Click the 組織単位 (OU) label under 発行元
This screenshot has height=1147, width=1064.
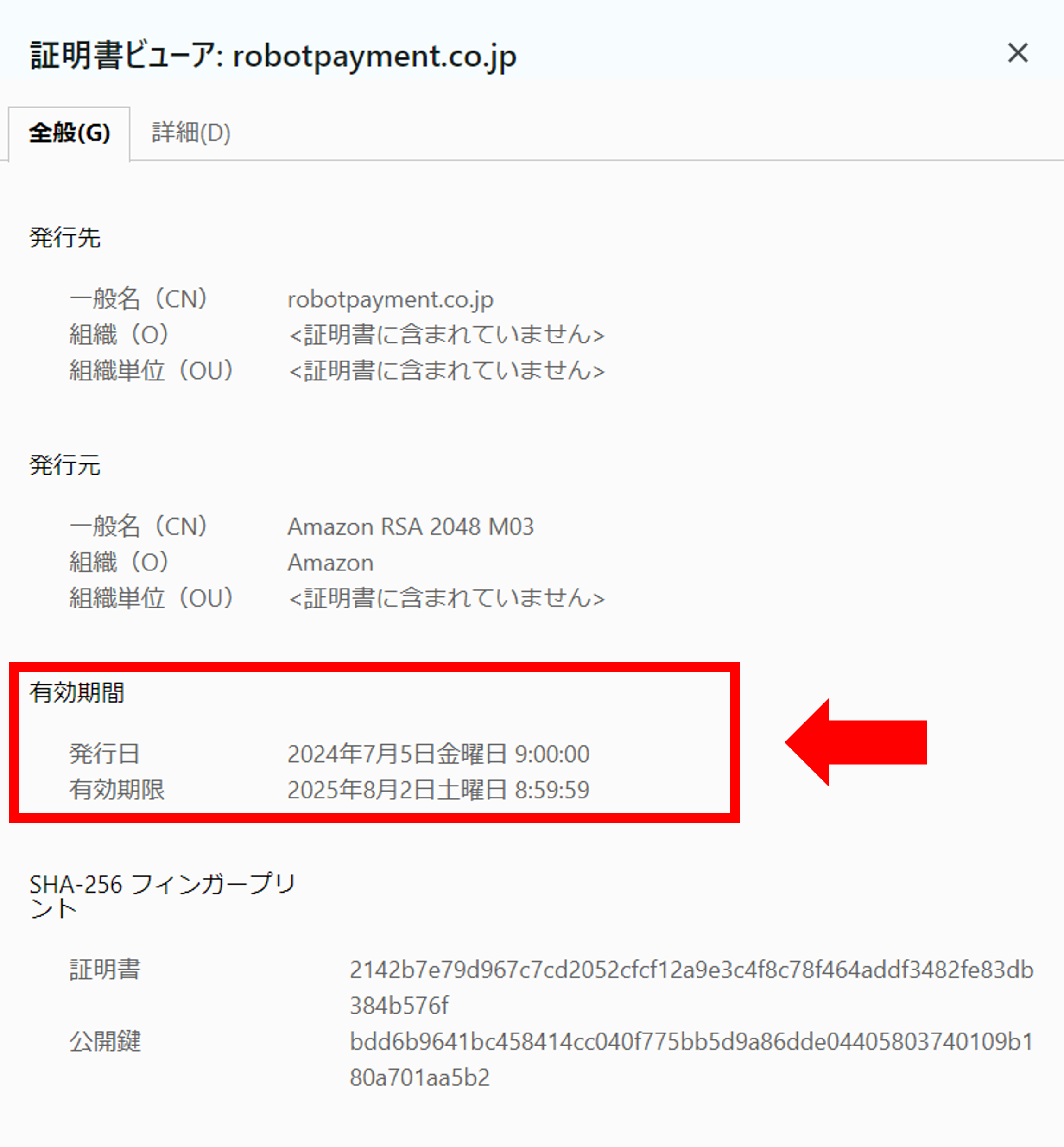pyautogui.click(x=152, y=598)
